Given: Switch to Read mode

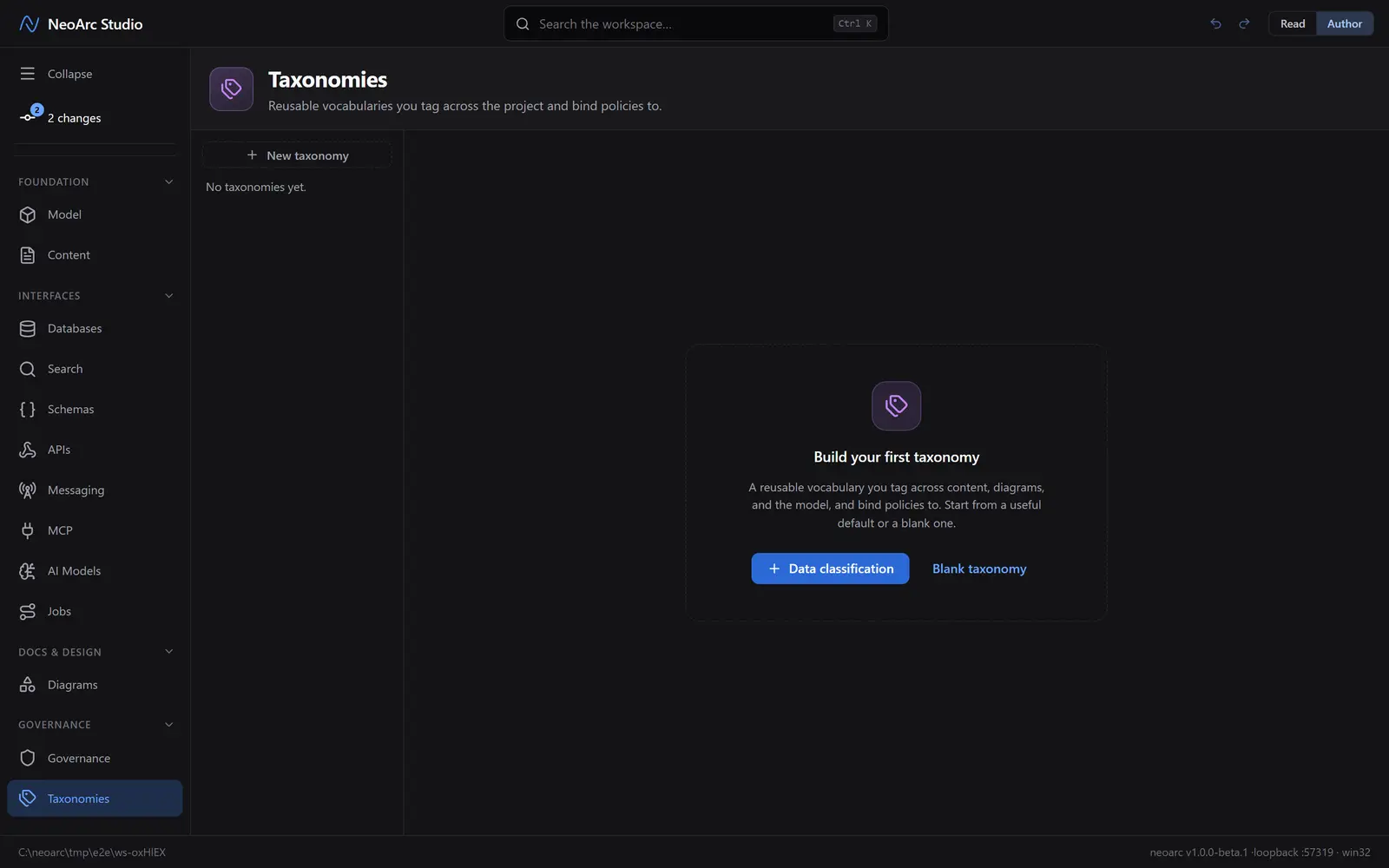Looking at the screenshot, I should coord(1292,23).
